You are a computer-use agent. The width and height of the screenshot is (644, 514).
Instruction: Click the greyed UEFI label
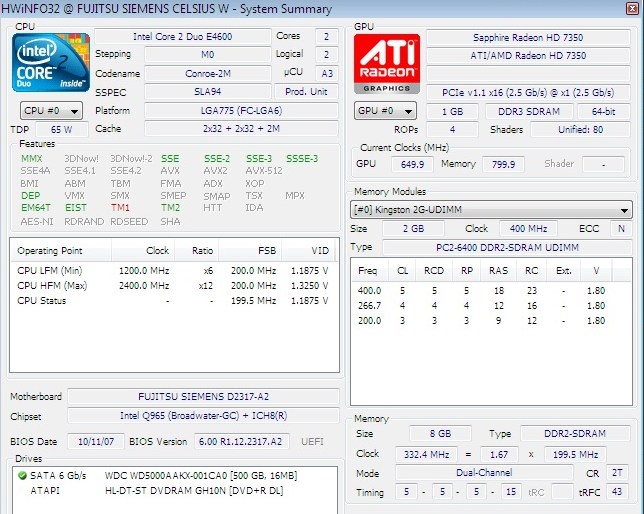(x=312, y=442)
